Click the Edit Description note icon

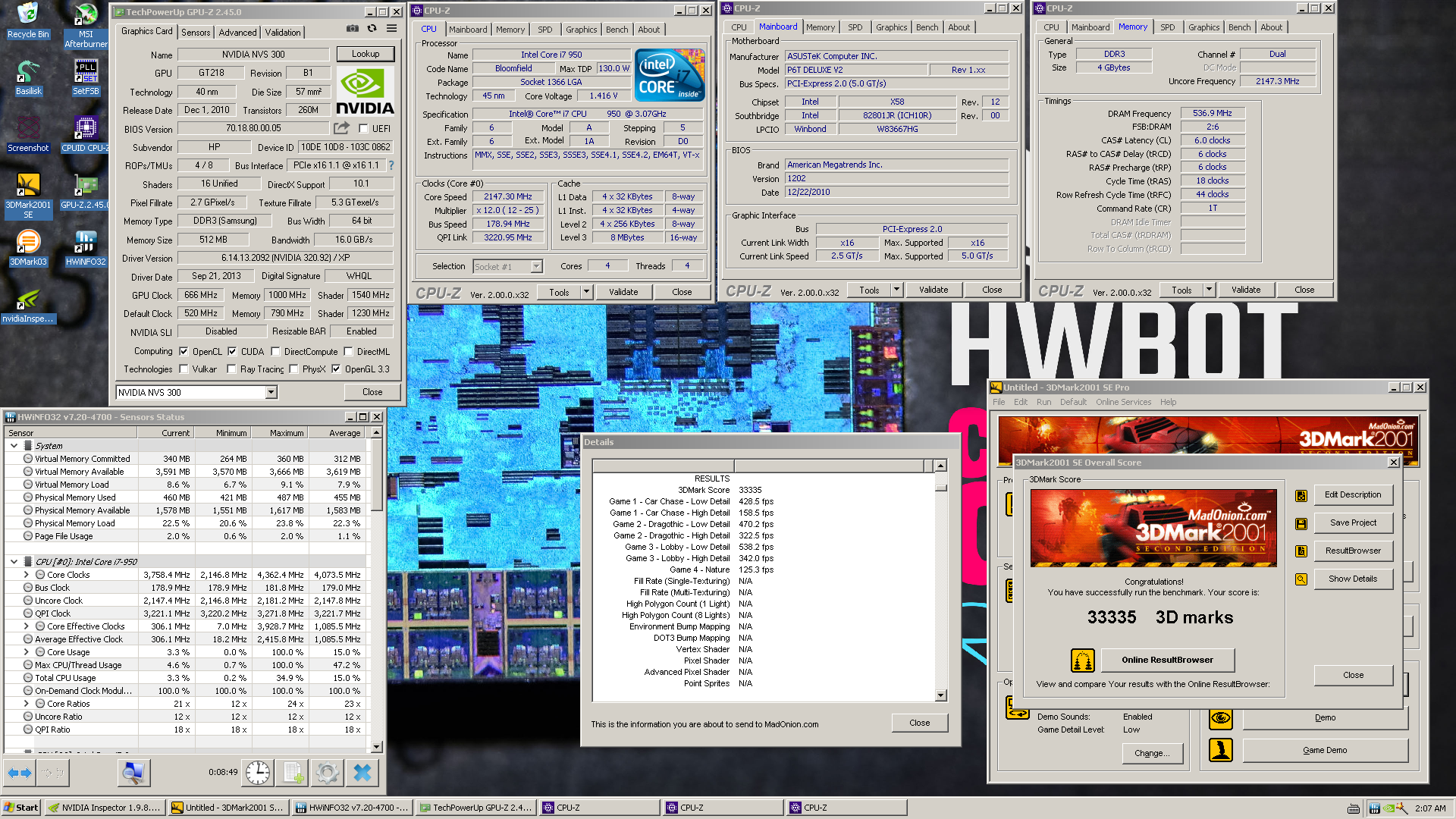tap(1301, 495)
